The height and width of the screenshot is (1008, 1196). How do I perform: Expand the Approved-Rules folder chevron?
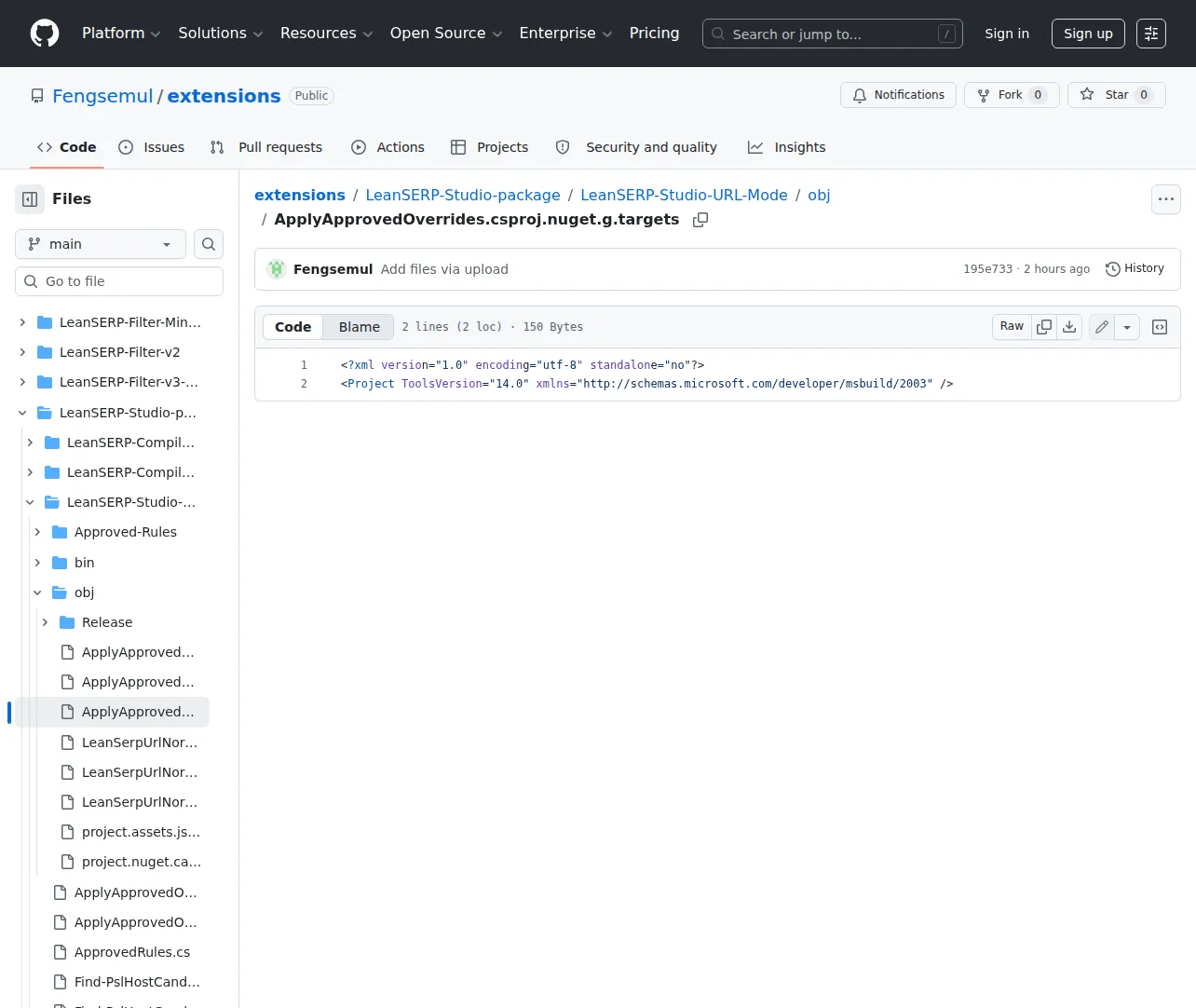tap(37, 532)
